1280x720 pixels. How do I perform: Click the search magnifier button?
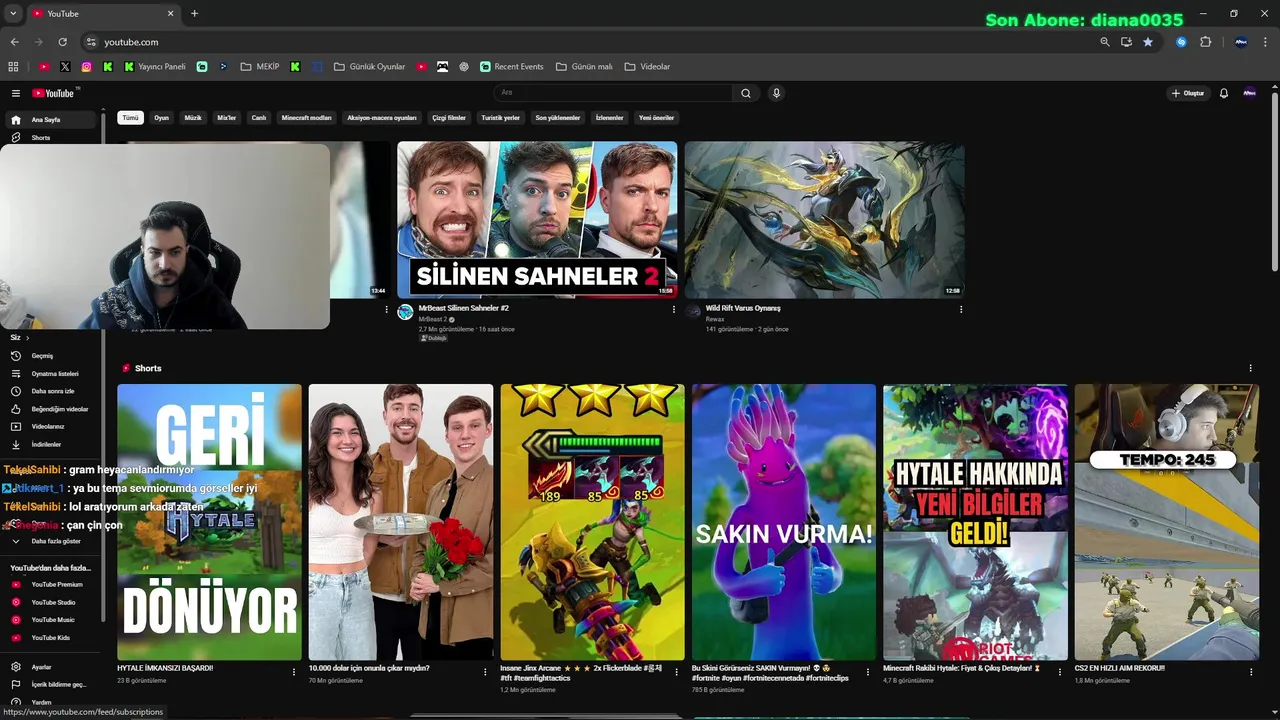[746, 93]
